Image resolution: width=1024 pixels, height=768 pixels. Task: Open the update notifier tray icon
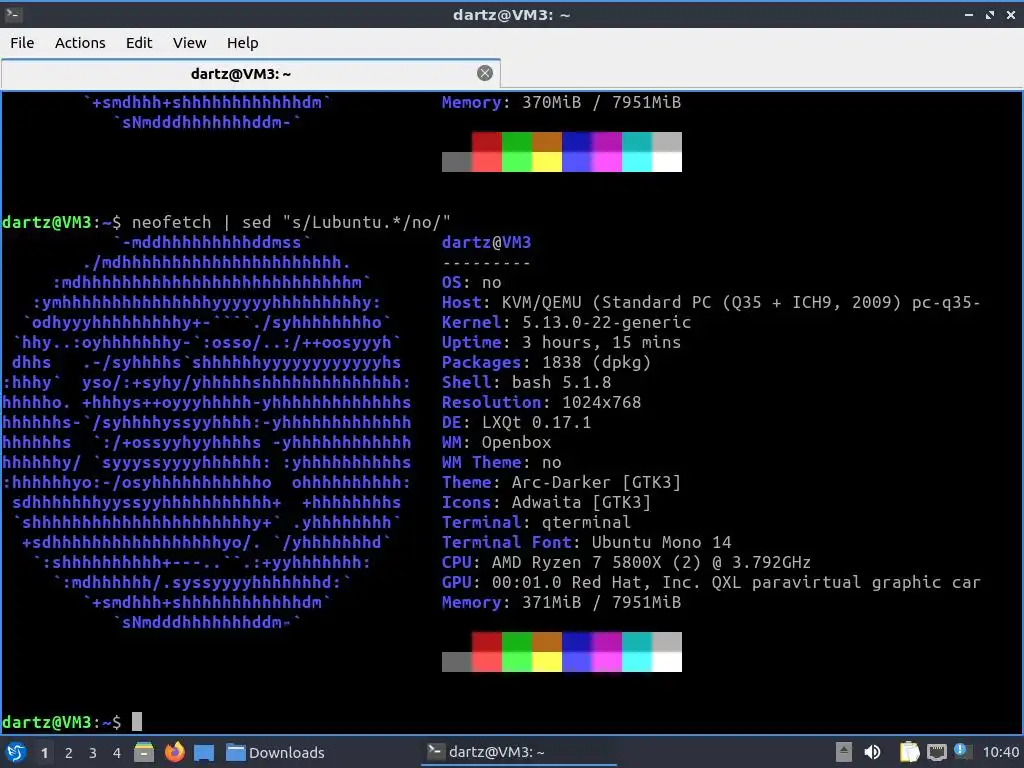tap(962, 751)
